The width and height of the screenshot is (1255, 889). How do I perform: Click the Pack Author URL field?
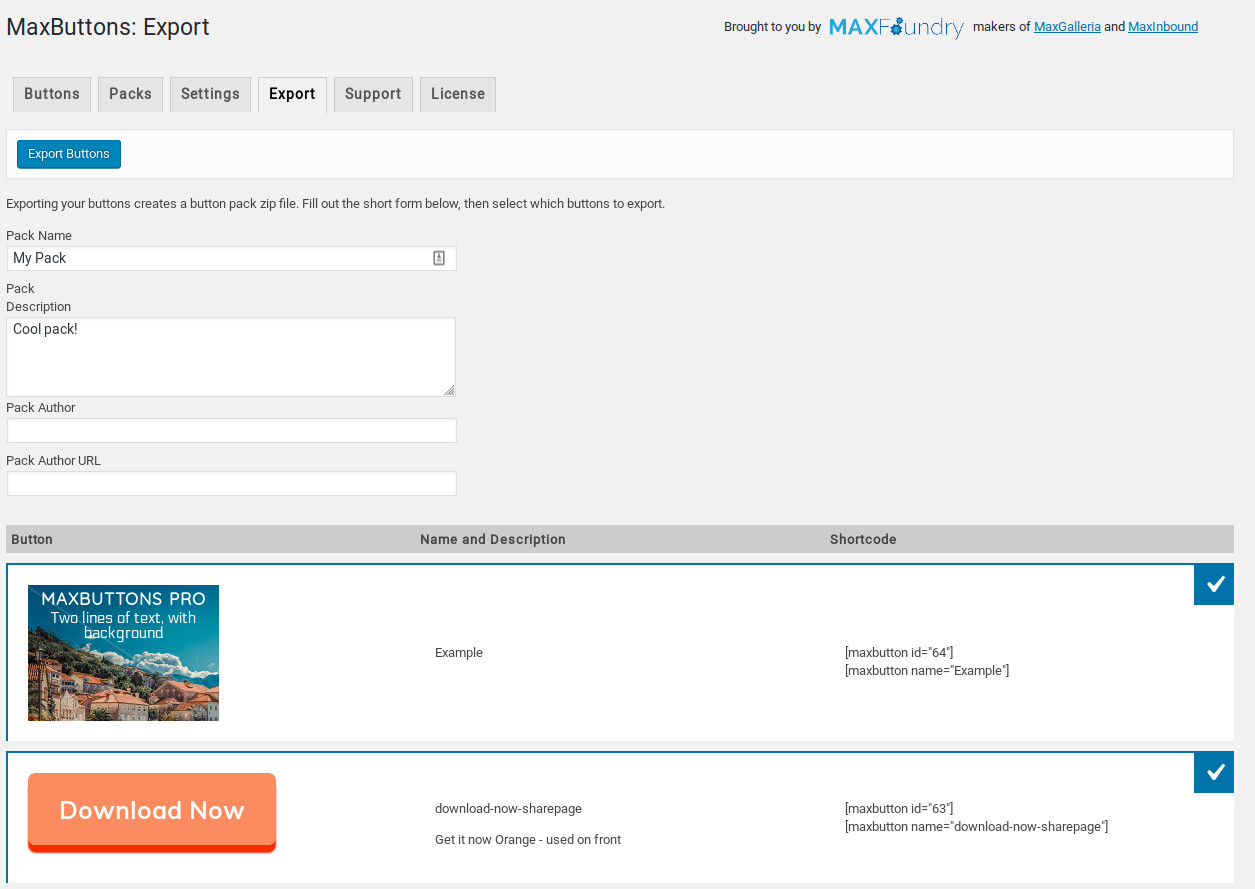pyautogui.click(x=232, y=484)
